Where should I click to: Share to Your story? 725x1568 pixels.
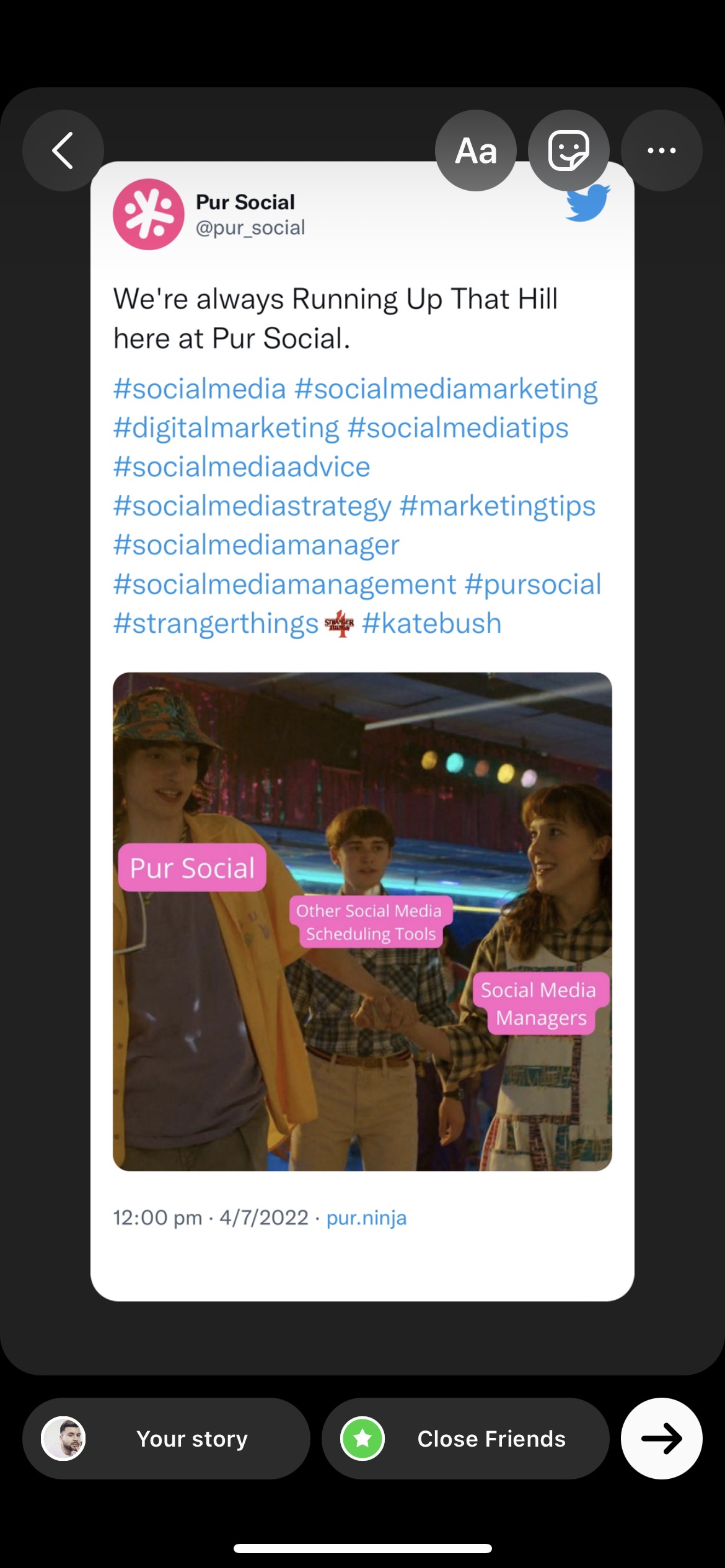(166, 1439)
